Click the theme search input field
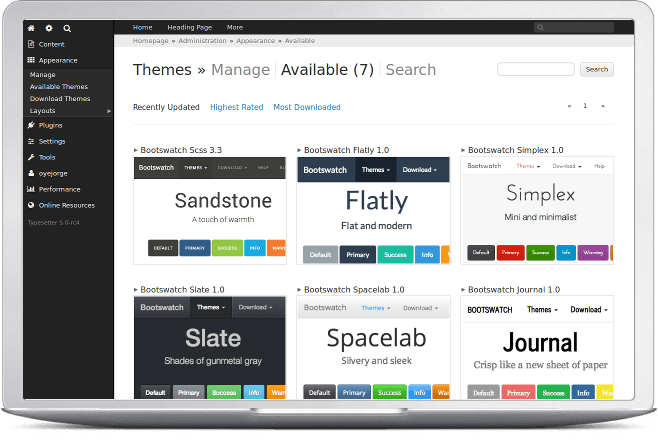 [536, 69]
